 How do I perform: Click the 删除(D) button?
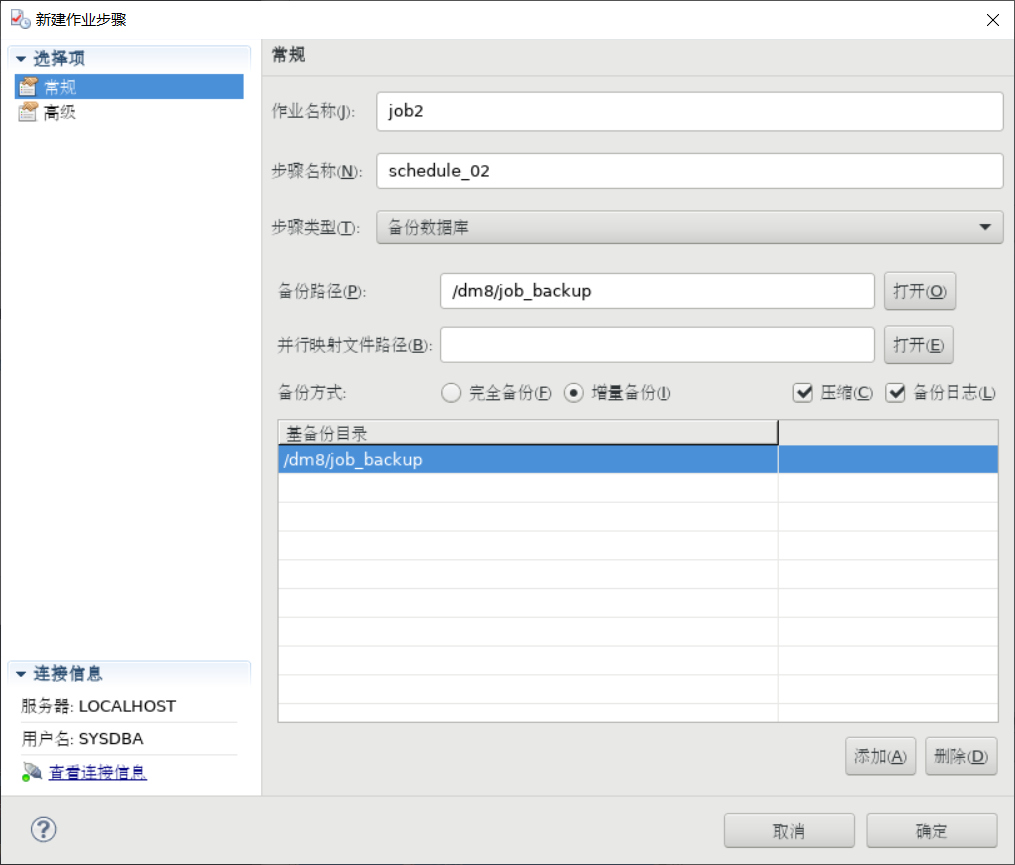[x=960, y=756]
